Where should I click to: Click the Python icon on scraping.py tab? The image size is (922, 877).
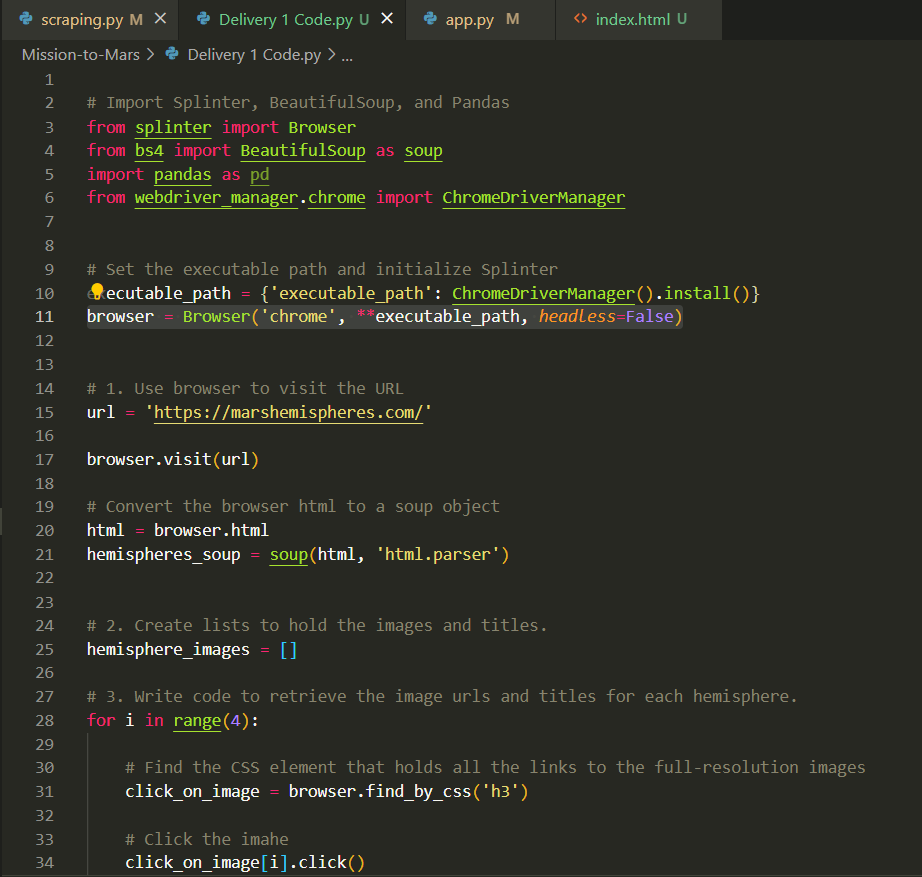(x=26, y=19)
